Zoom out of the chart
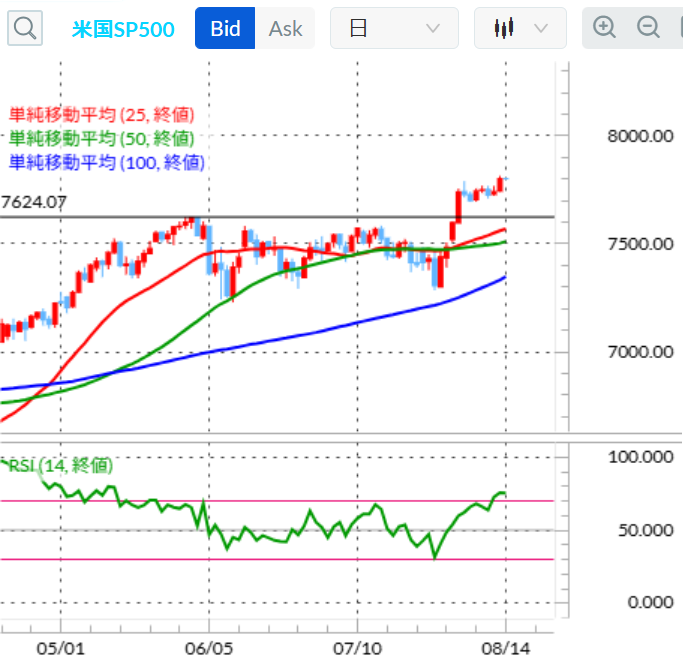This screenshot has height=658, width=683. pos(648,27)
